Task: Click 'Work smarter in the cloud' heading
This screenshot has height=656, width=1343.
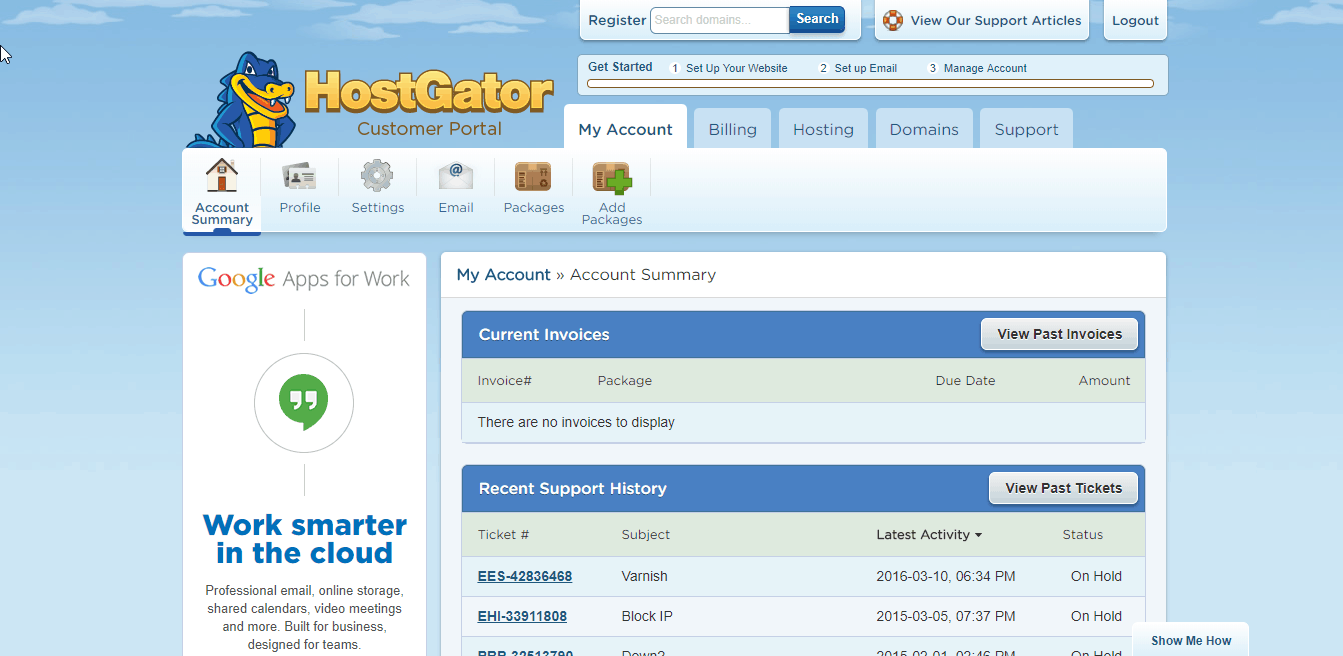Action: 305,539
